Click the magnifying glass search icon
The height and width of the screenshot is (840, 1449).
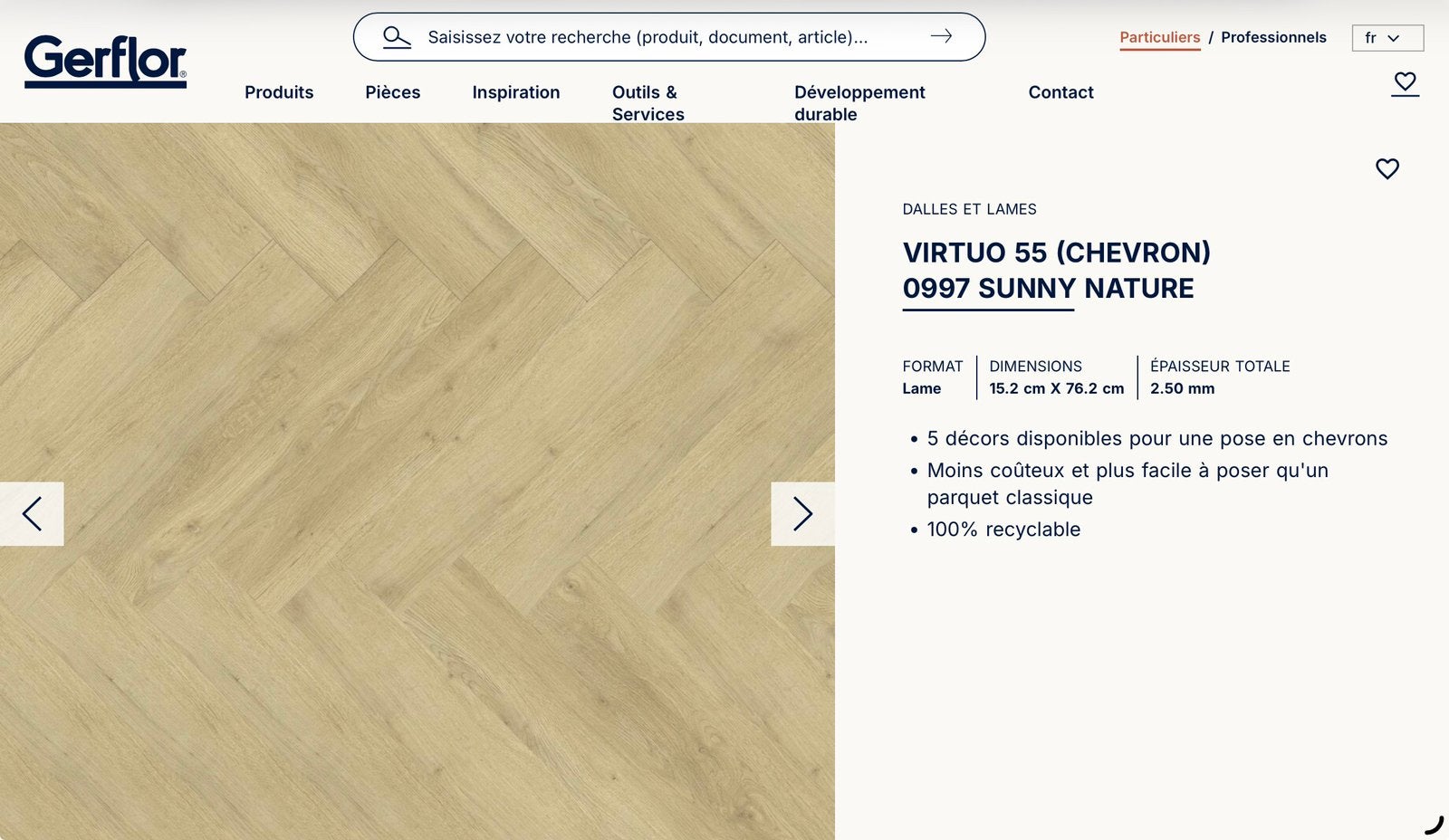point(397,37)
